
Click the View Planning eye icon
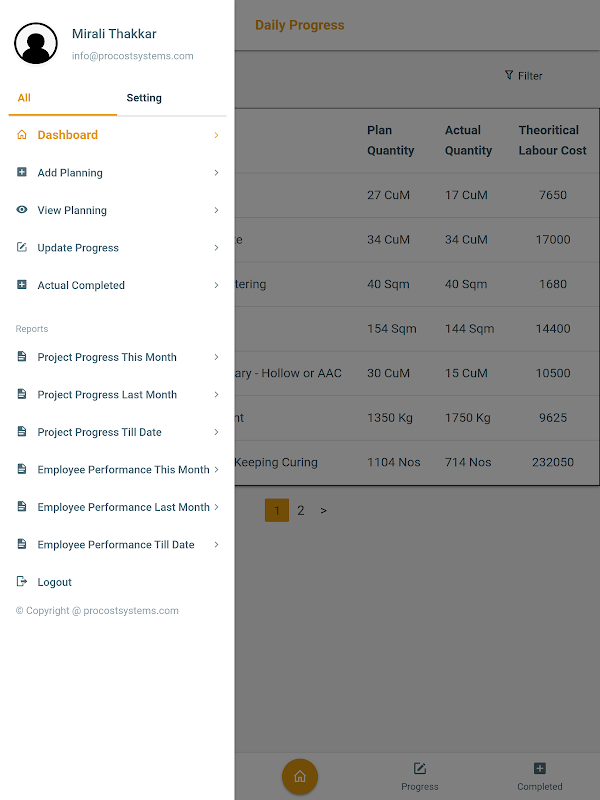click(22, 210)
